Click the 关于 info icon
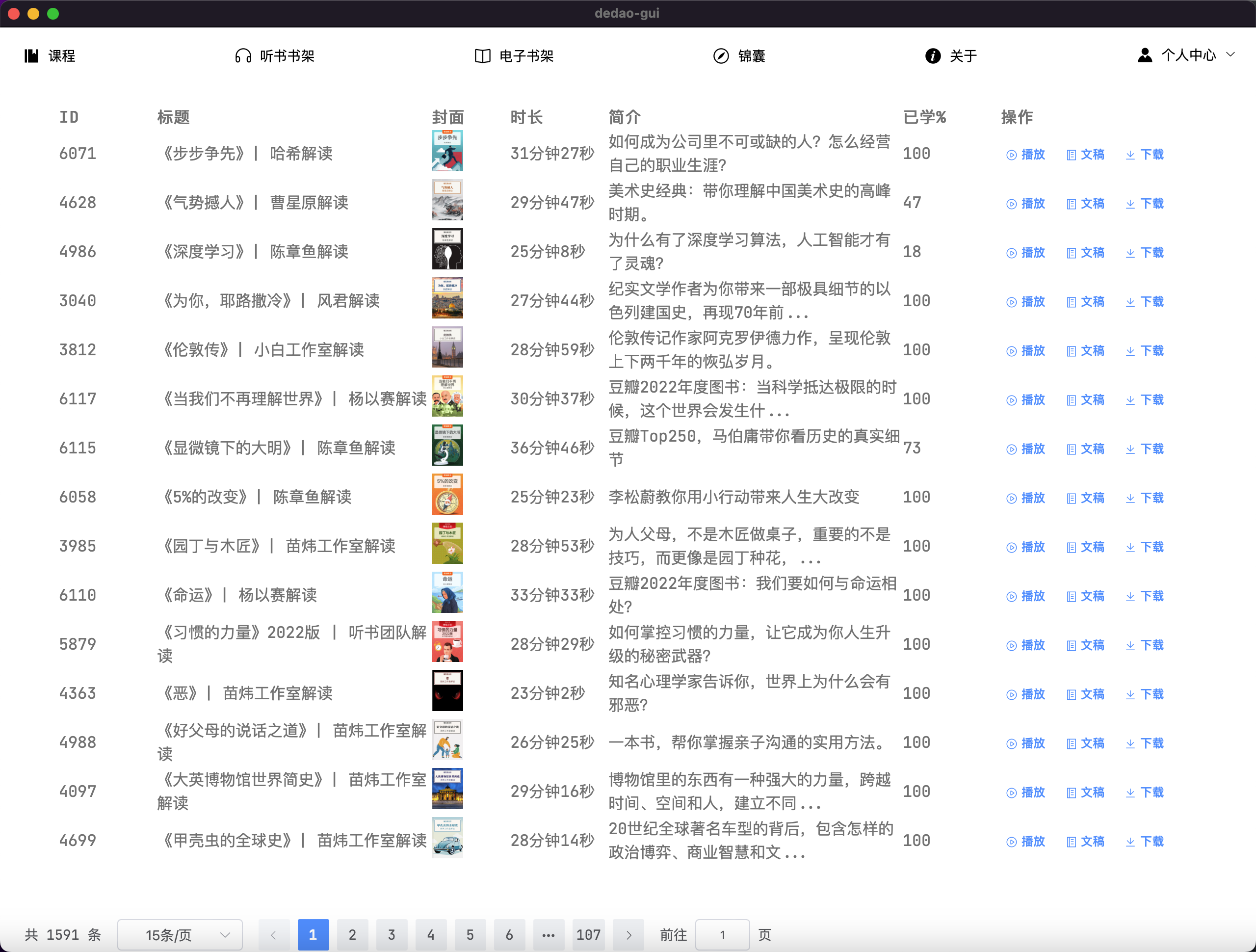The image size is (1256, 952). (932, 55)
